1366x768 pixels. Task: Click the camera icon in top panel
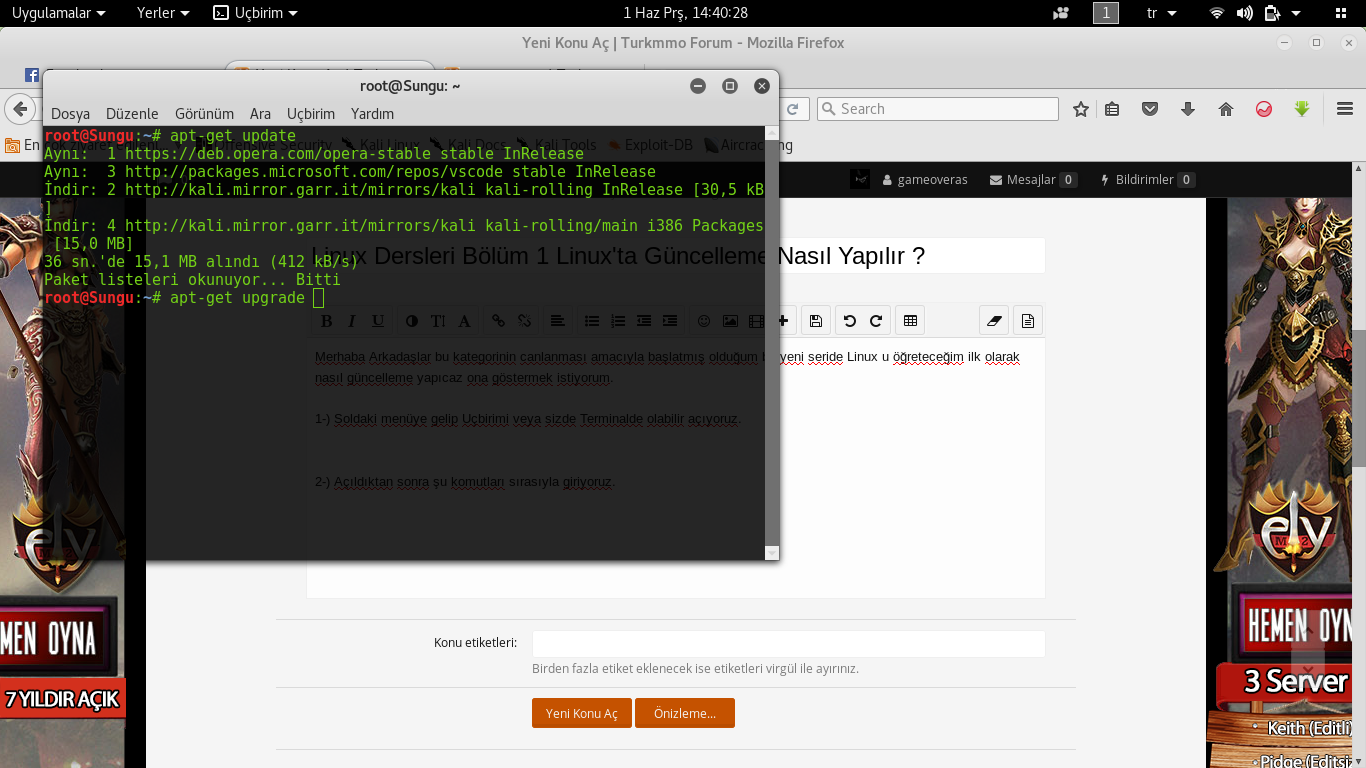tap(1061, 13)
